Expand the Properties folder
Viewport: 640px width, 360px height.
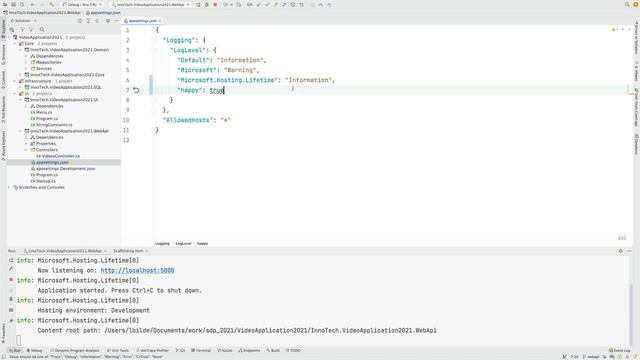[x=26, y=144]
